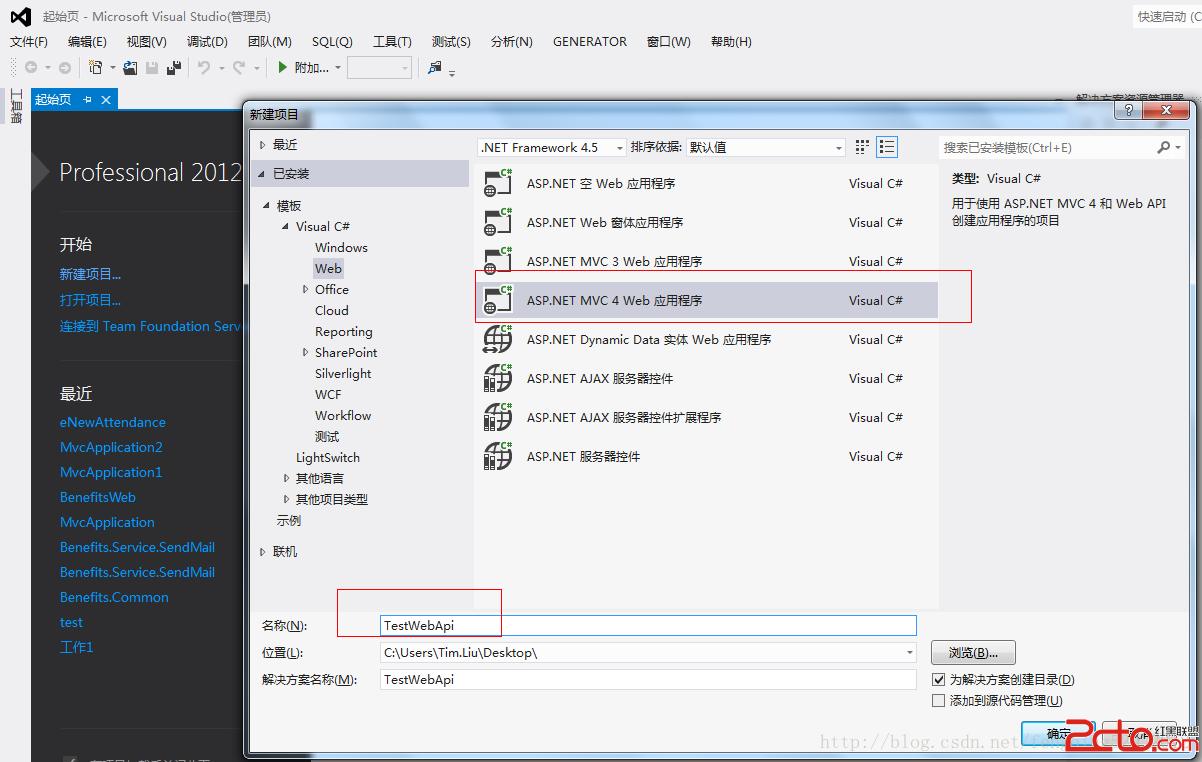Expand the Office tree node
The width and height of the screenshot is (1202, 762).
[x=306, y=290]
